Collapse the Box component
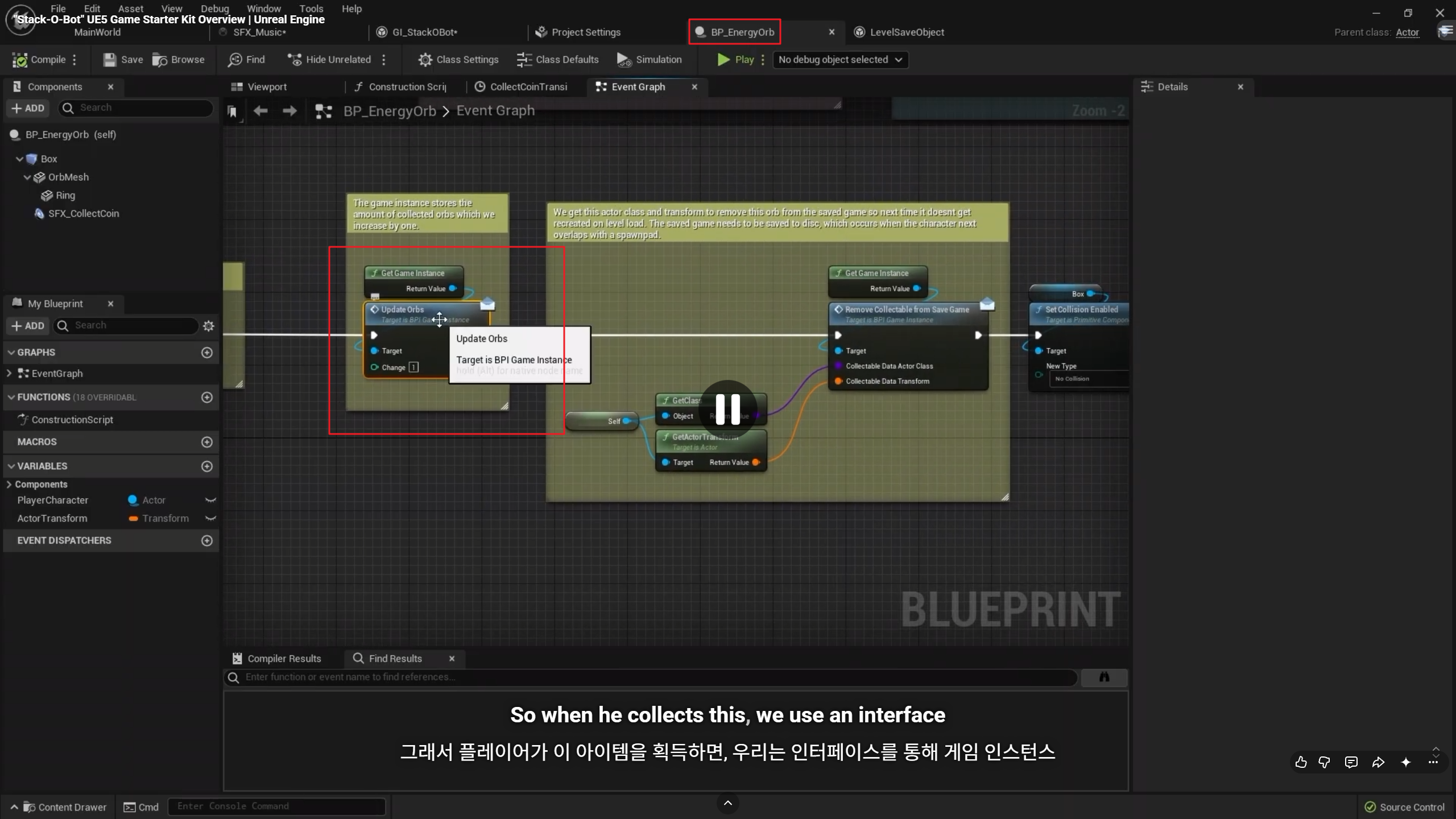The height and width of the screenshot is (819, 1456). 19,159
